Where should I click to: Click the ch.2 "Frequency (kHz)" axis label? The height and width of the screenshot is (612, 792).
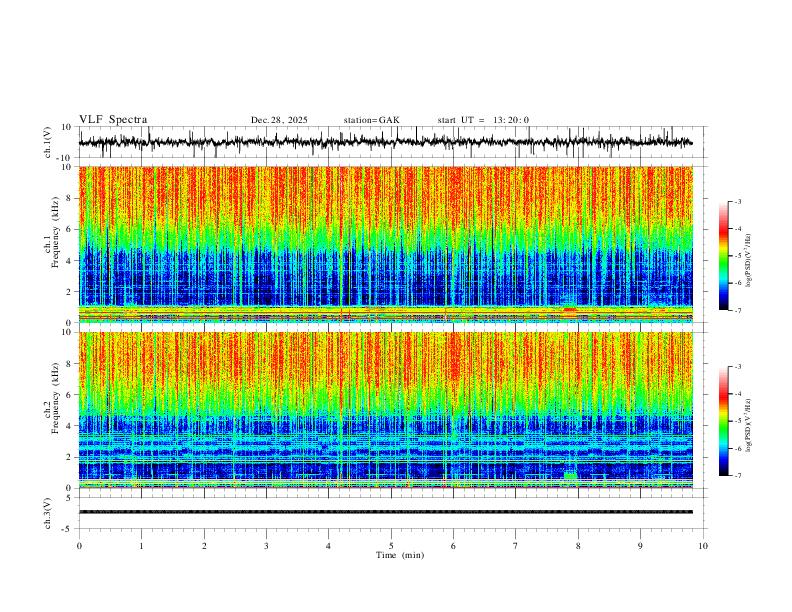[56, 398]
